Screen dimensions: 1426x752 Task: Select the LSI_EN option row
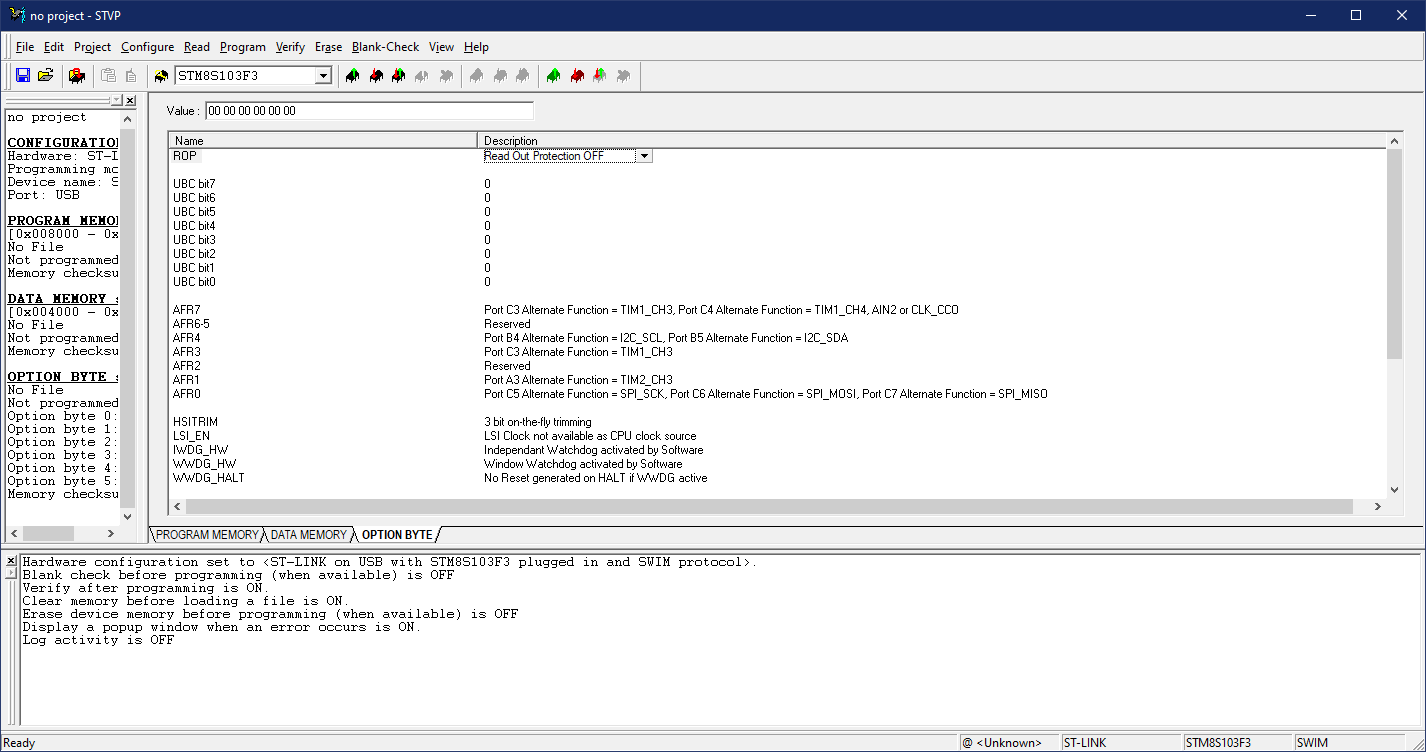tap(778, 436)
